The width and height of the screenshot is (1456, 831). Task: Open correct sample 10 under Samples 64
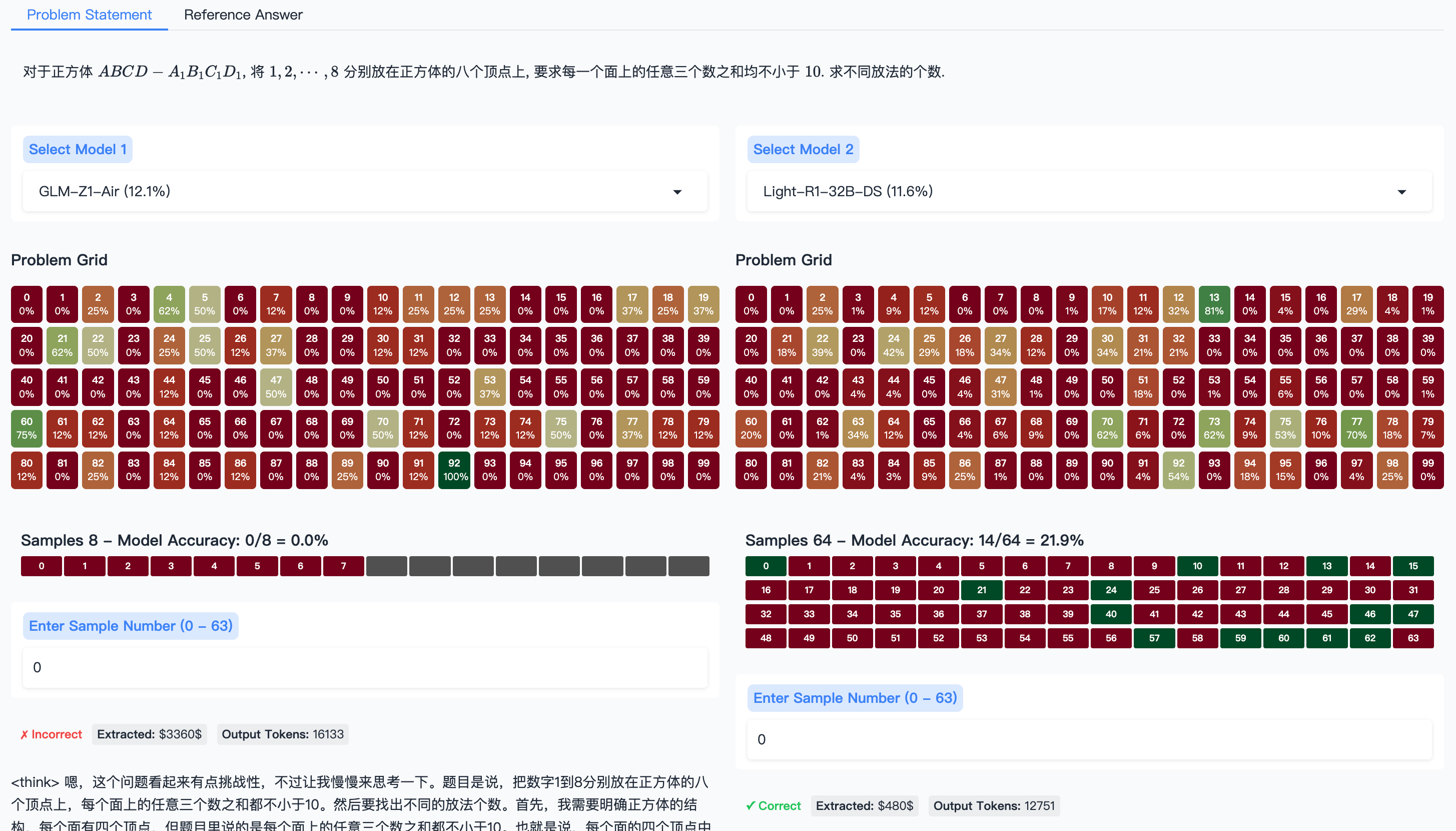pyautogui.click(x=1197, y=566)
